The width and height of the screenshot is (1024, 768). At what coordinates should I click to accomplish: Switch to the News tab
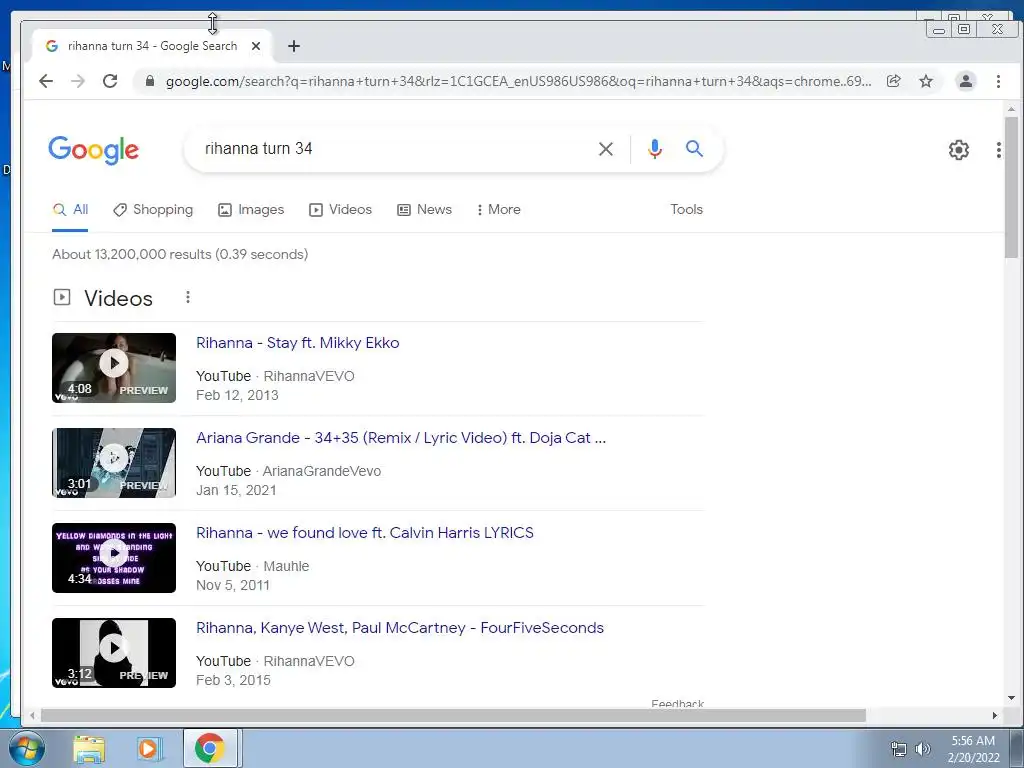point(424,210)
